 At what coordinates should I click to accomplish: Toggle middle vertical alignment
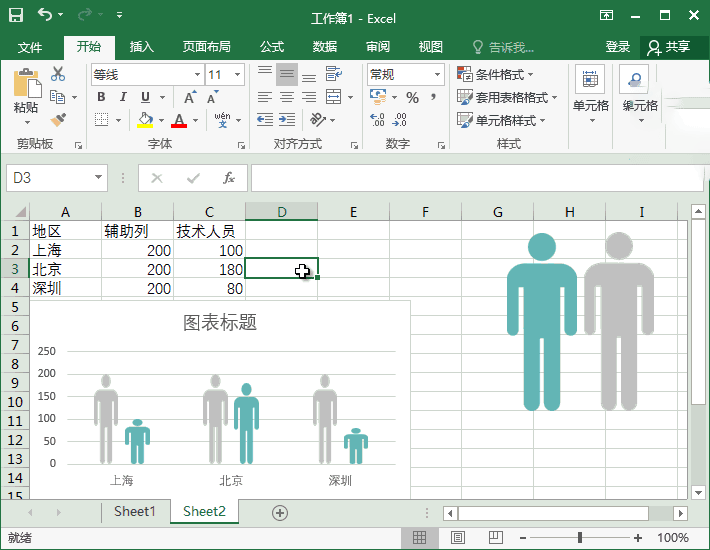pos(287,75)
